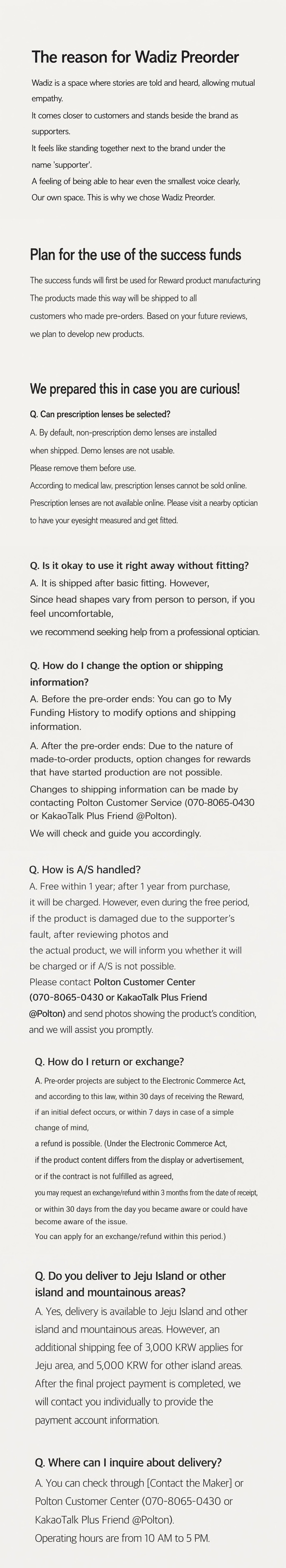Expand question on changing option or shipping information
286x1568 pixels.
[127, 673]
